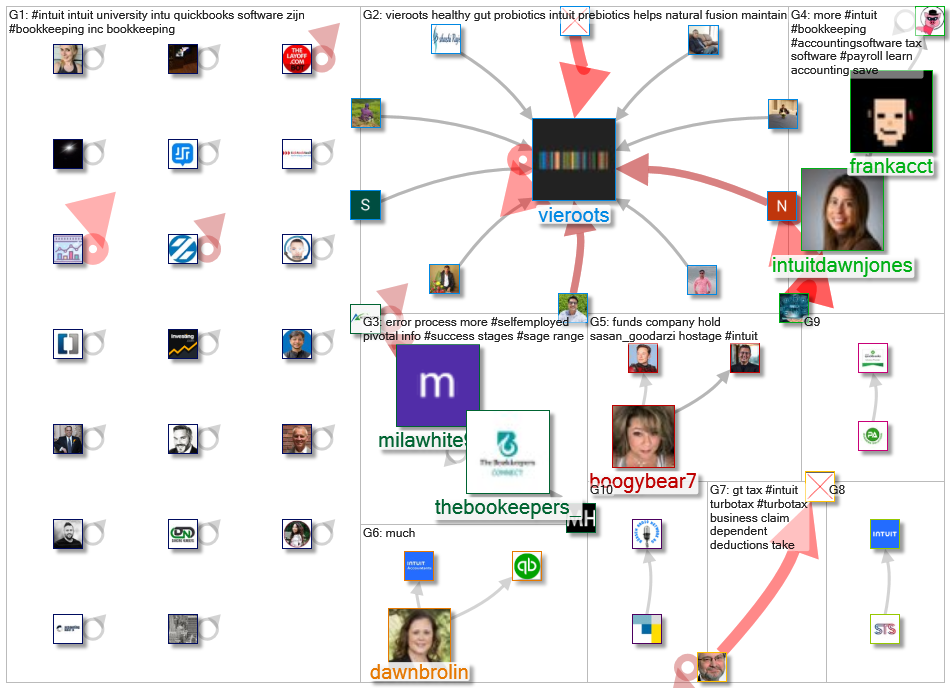Click the man seated at desk photo in G2
This screenshot has height=688, width=950.
783,114
